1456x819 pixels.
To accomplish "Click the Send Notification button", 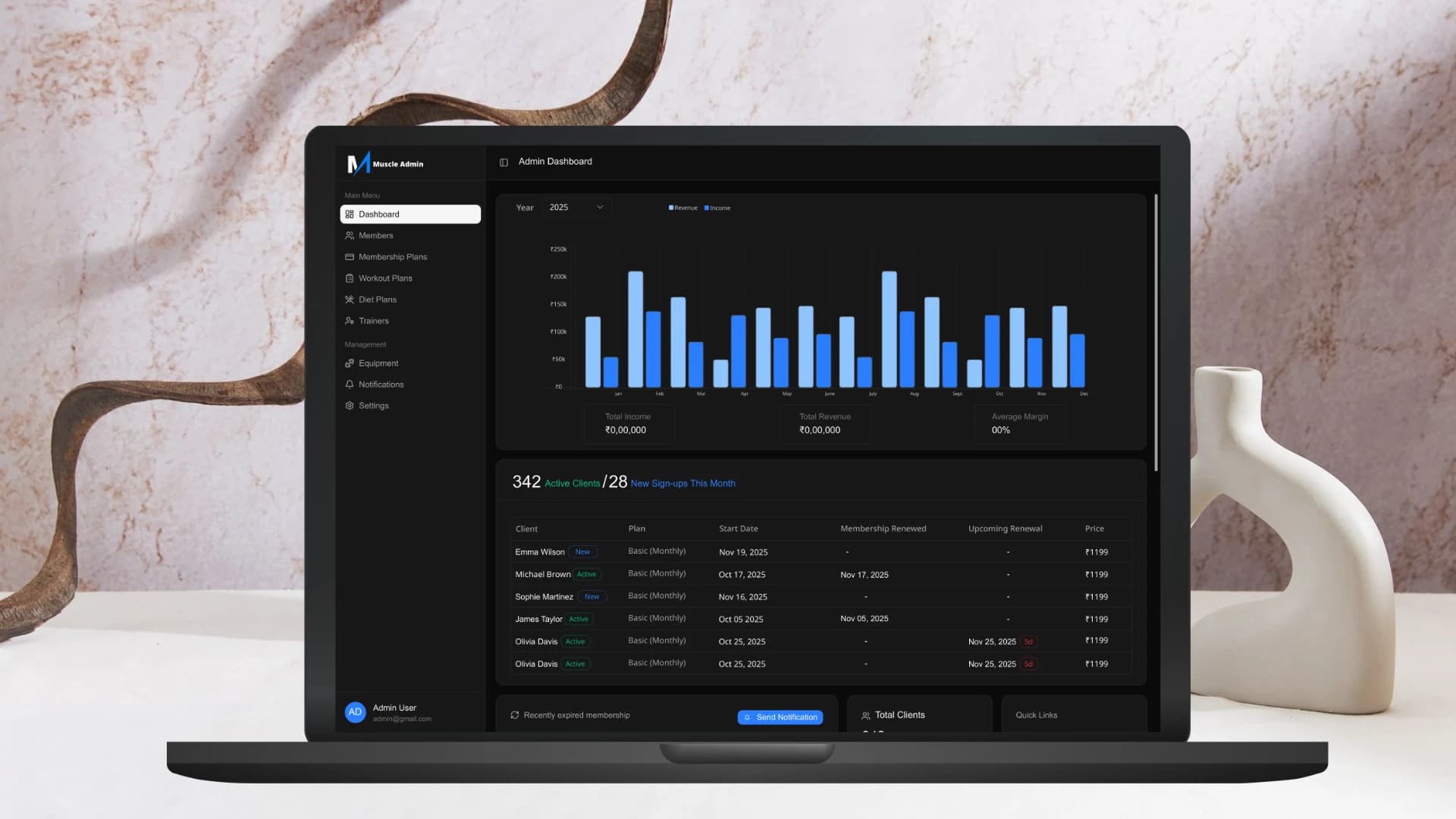I will tap(780, 717).
